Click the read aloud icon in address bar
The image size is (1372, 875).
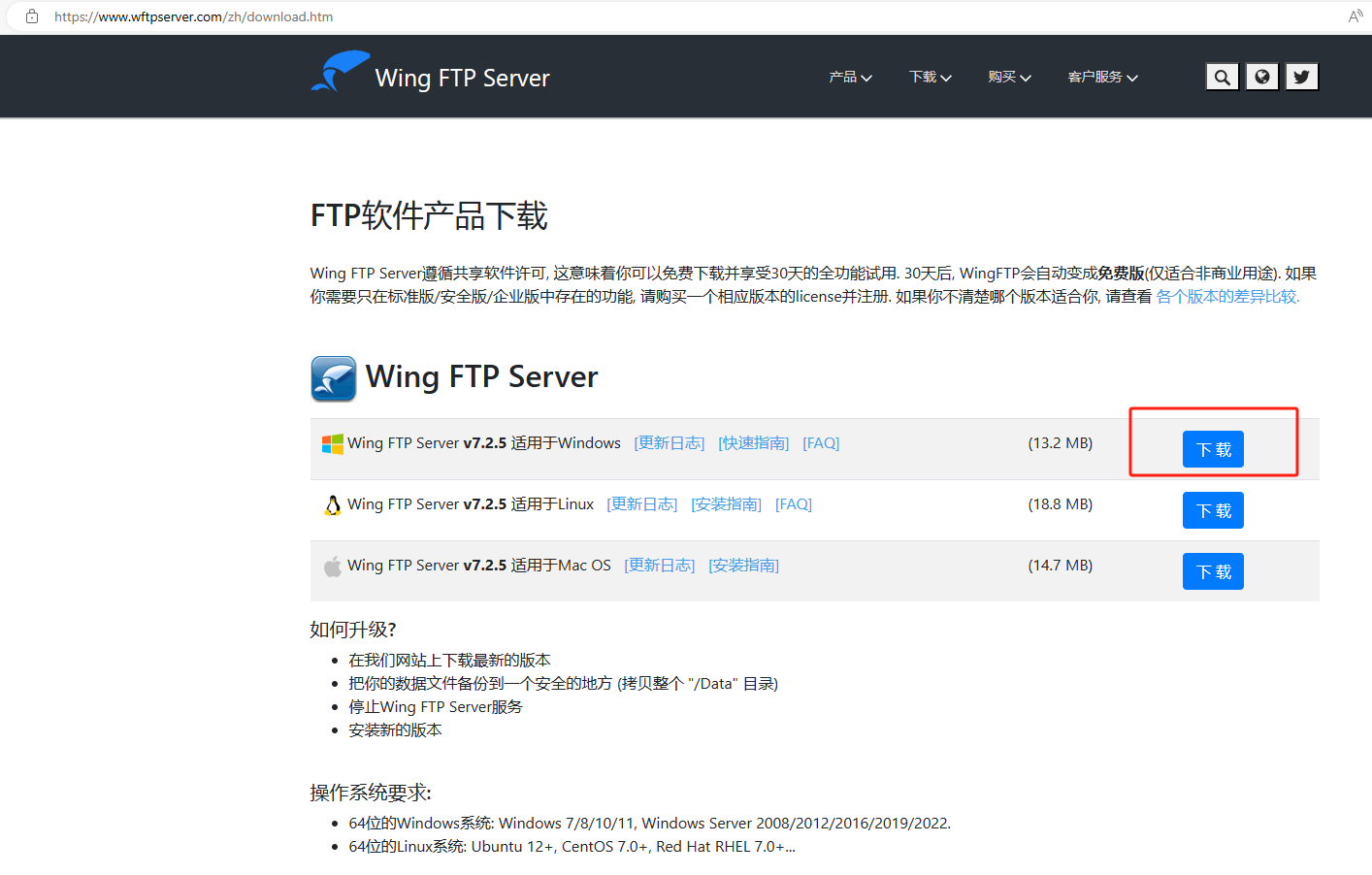(1356, 16)
